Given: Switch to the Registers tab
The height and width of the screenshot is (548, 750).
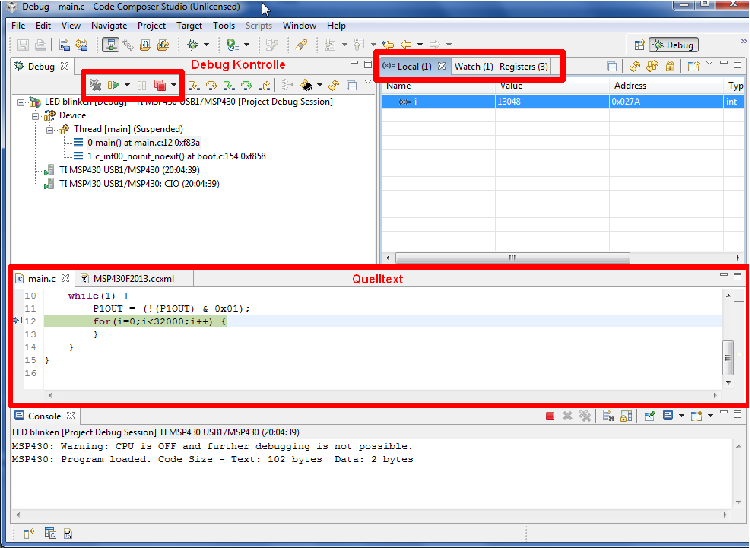Looking at the screenshot, I should [523, 66].
